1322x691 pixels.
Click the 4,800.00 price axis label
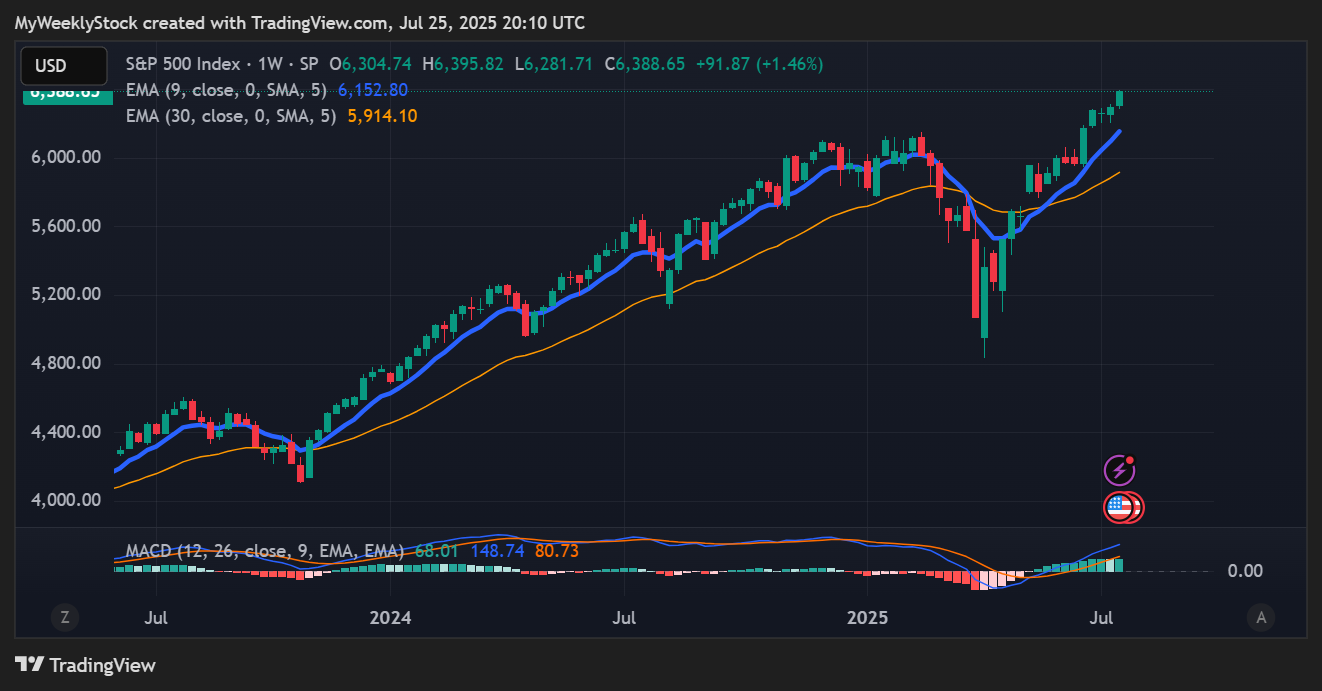click(67, 363)
